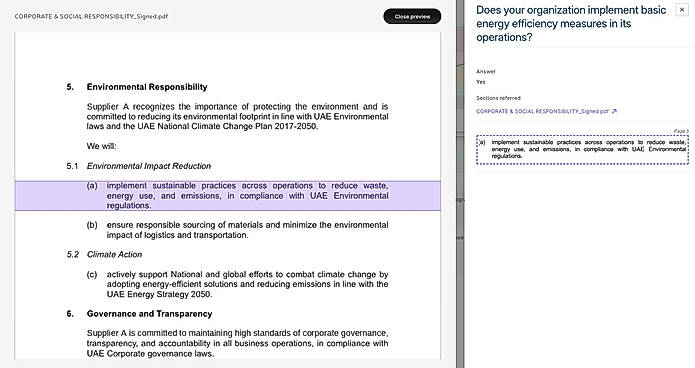The width and height of the screenshot is (695, 368).
Task: Click the highlighted paragraph (a) in document
Action: [x=227, y=196]
